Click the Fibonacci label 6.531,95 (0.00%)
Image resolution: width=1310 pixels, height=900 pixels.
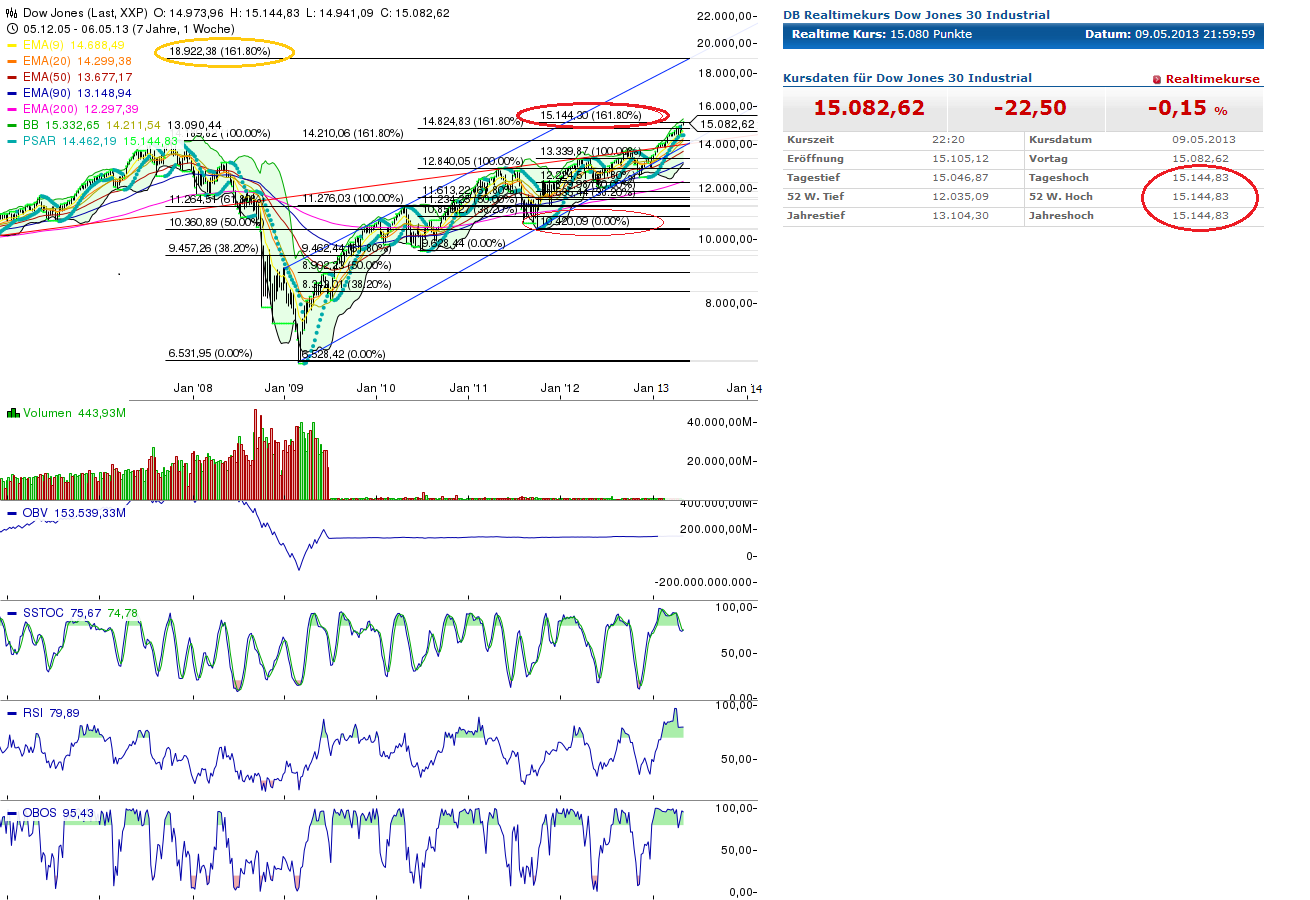(x=210, y=354)
